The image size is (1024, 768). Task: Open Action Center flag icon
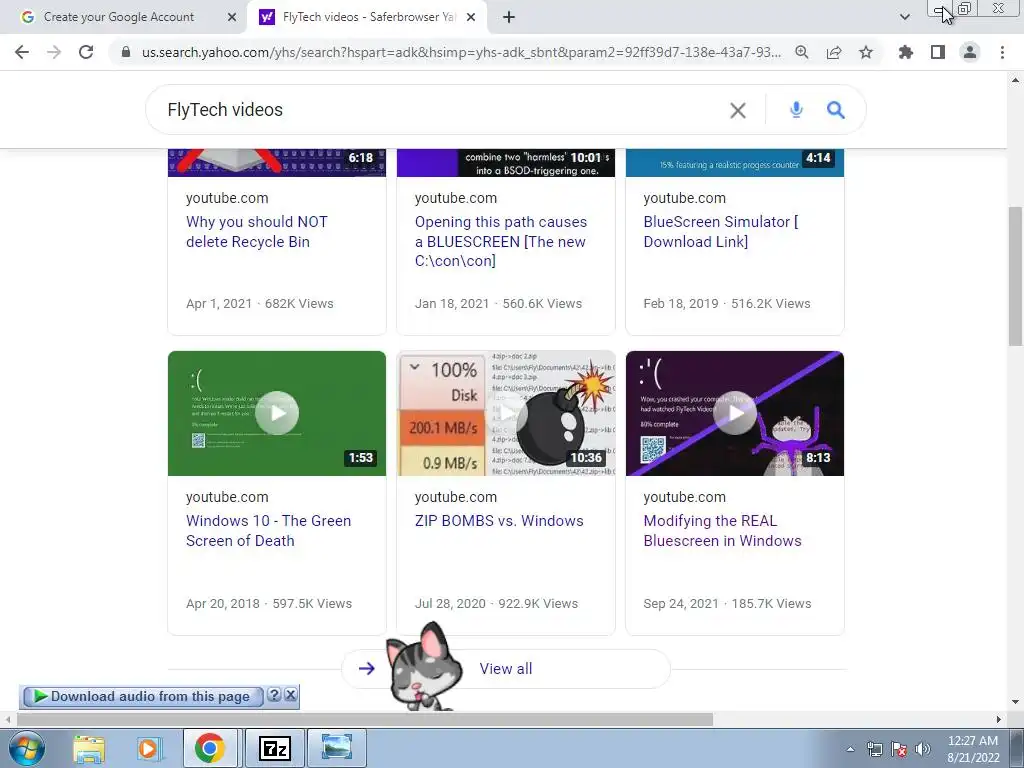899,749
